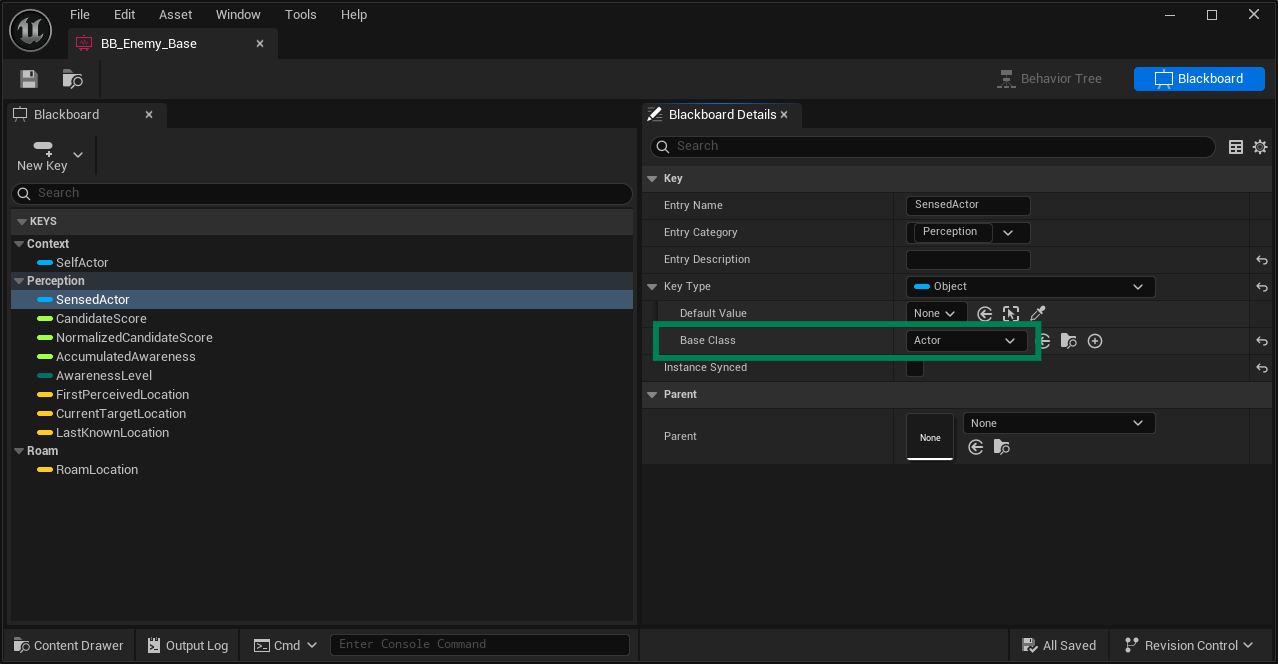Collapse the Perception category in keys list
Image resolution: width=1278 pixels, height=664 pixels.
tap(19, 281)
